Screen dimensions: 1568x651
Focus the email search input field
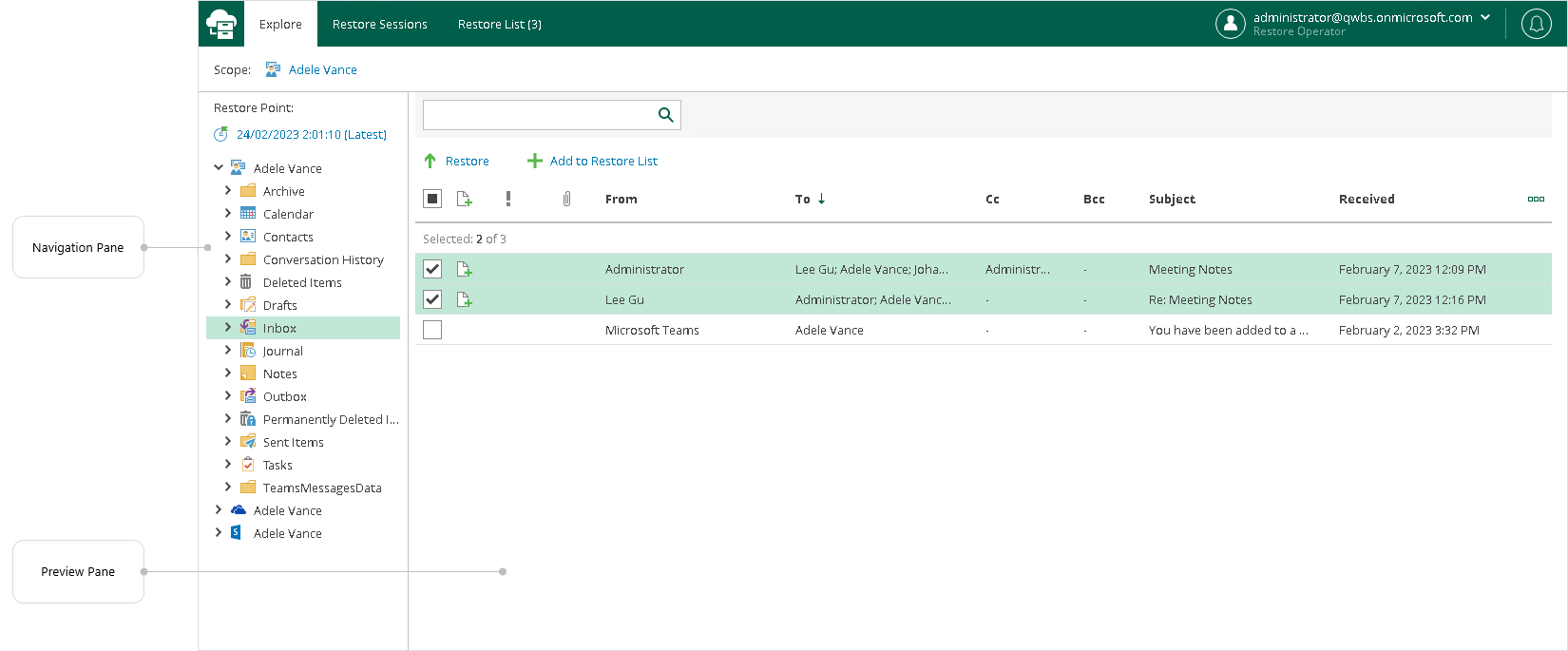click(537, 115)
